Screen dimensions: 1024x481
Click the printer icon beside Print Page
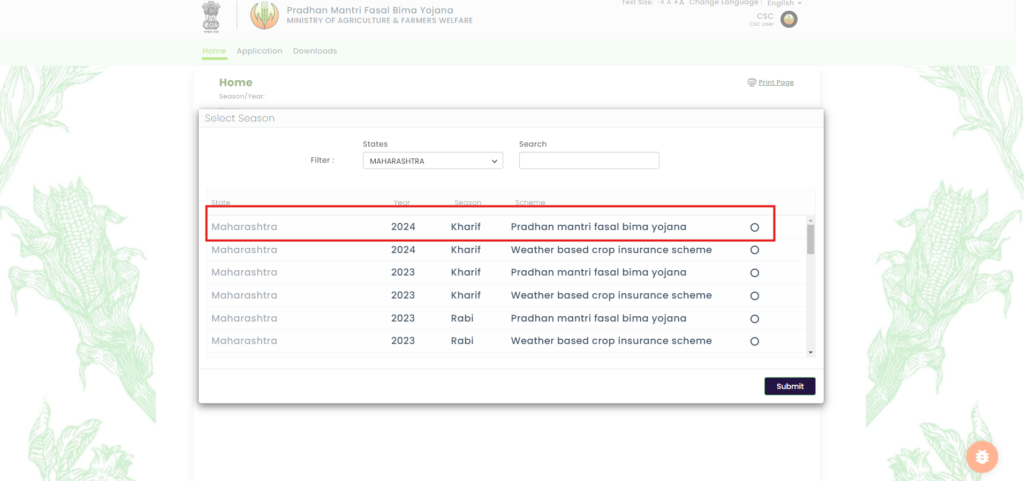coord(751,82)
